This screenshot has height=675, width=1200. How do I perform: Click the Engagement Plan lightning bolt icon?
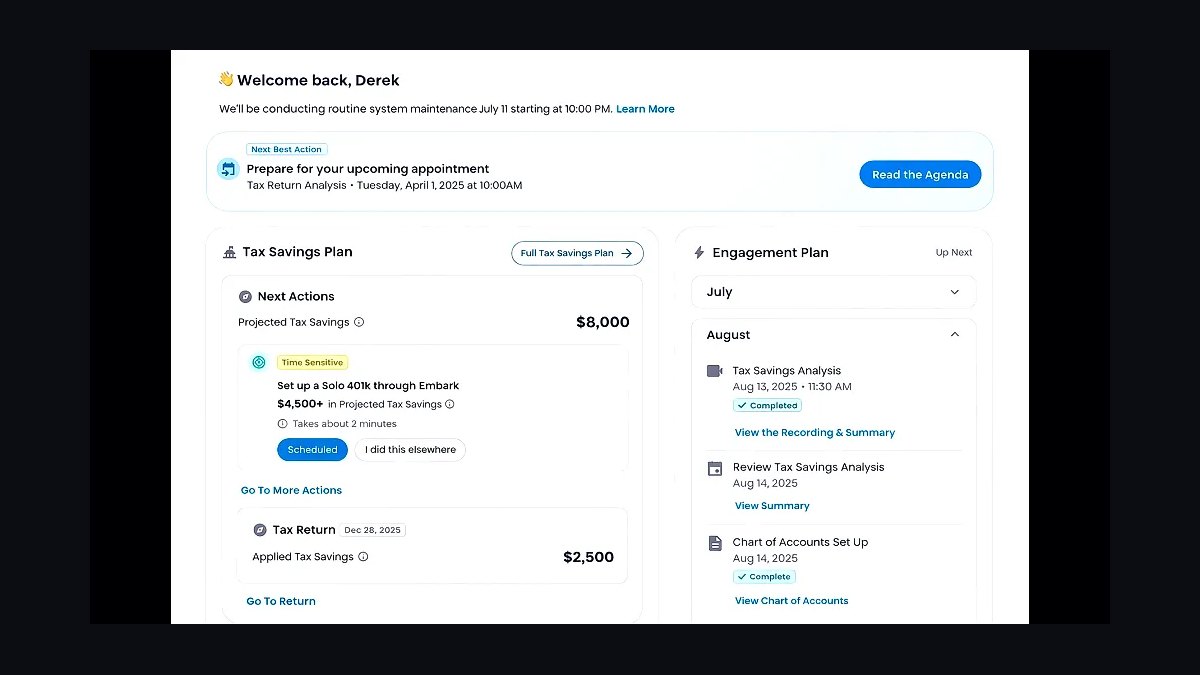pyautogui.click(x=699, y=253)
